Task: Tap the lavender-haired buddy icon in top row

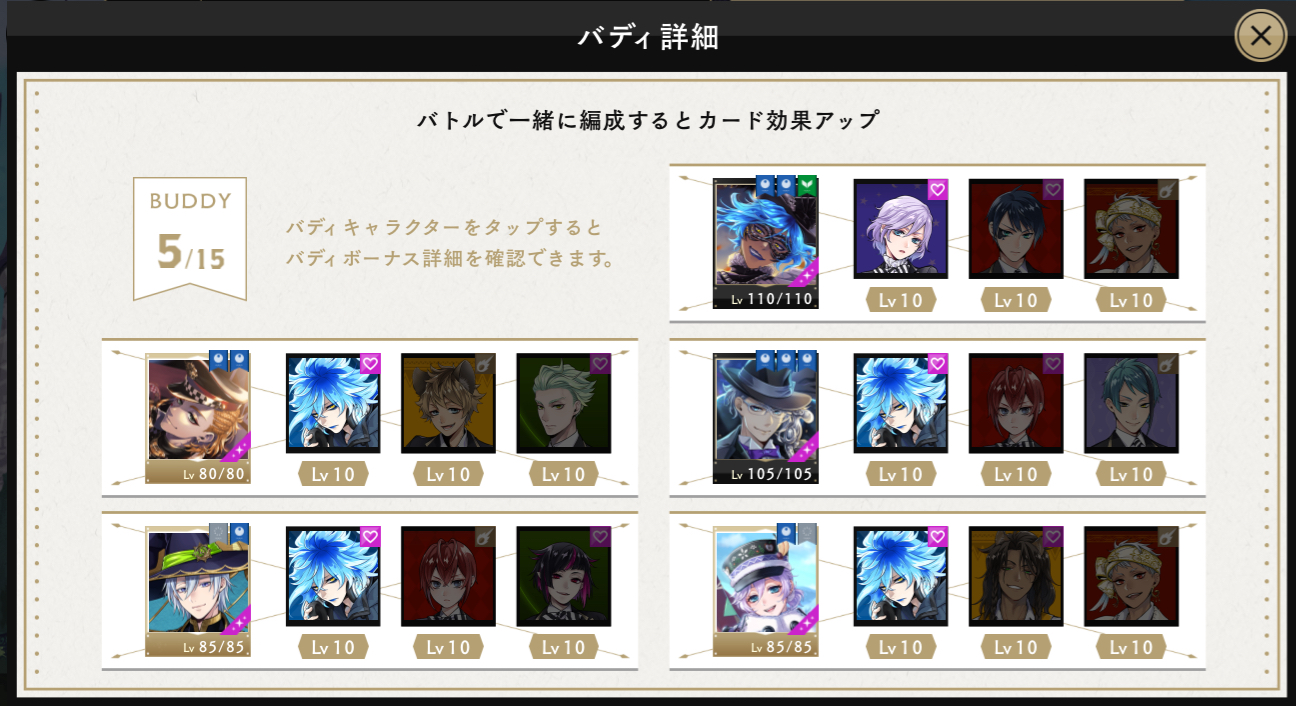Action: [x=900, y=229]
